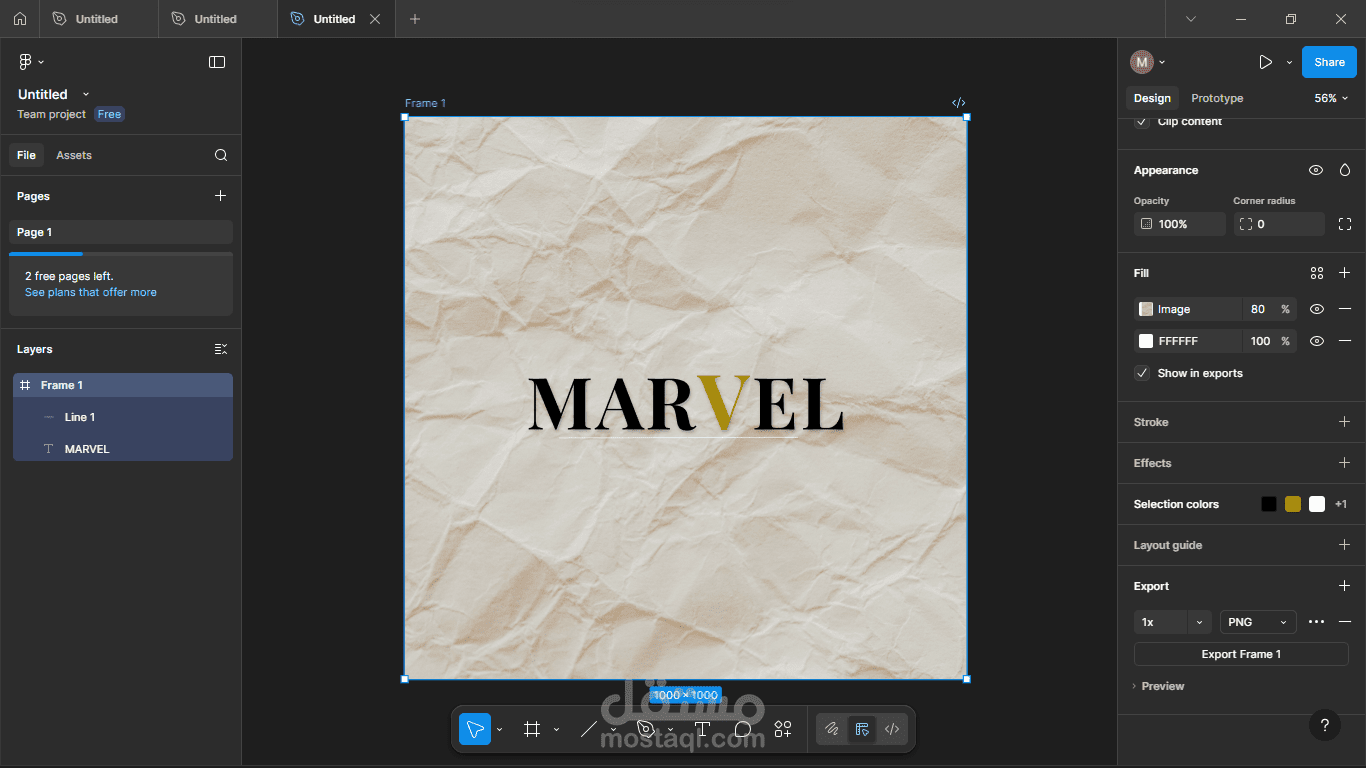
Task: Open the Actions tool in the toolbar
Action: (783, 729)
